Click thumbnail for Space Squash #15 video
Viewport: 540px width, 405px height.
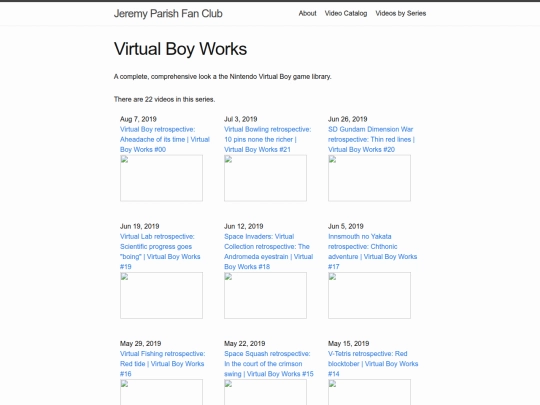tap(265, 392)
